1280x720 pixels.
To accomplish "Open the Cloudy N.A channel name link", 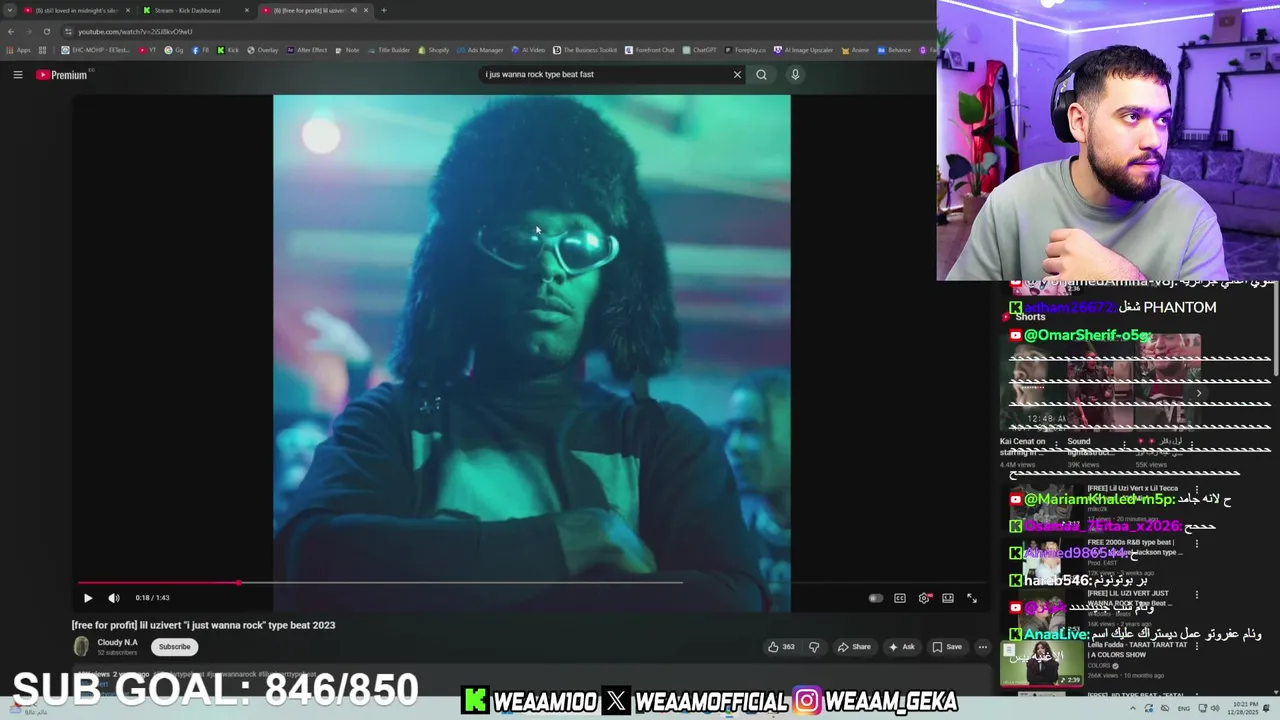I will tap(117, 642).
